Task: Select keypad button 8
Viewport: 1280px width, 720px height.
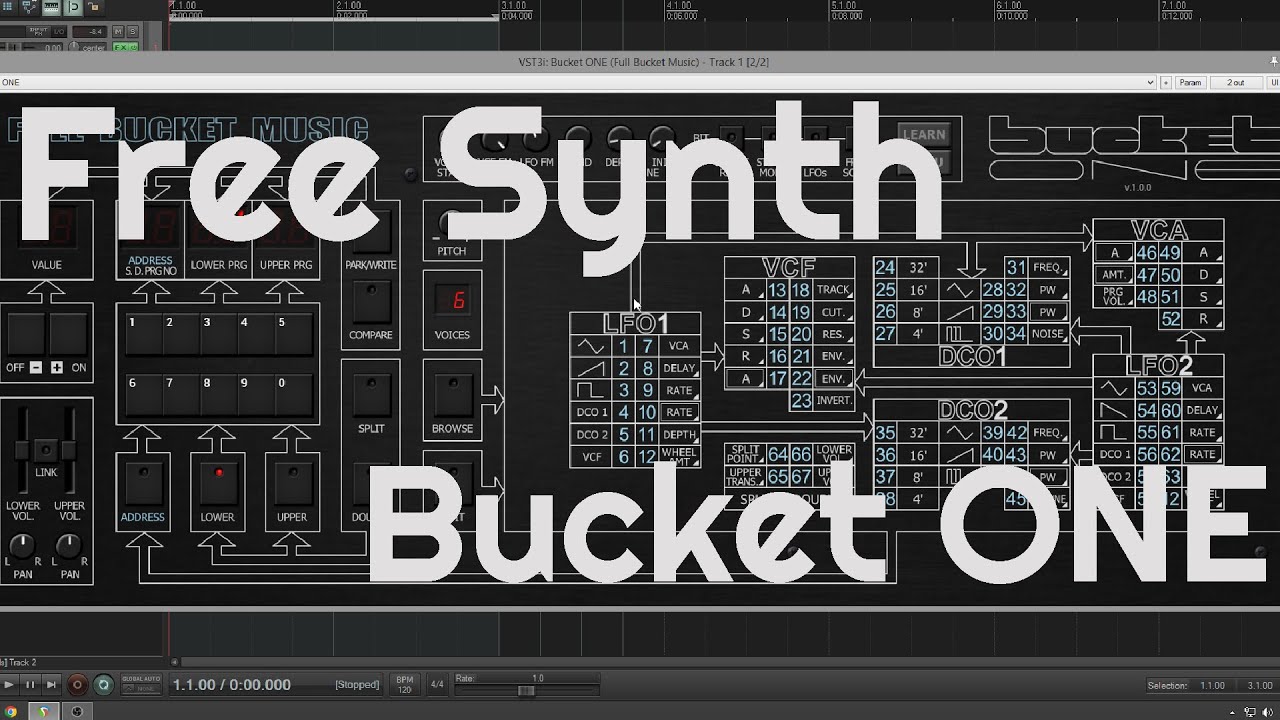Action: coord(216,397)
